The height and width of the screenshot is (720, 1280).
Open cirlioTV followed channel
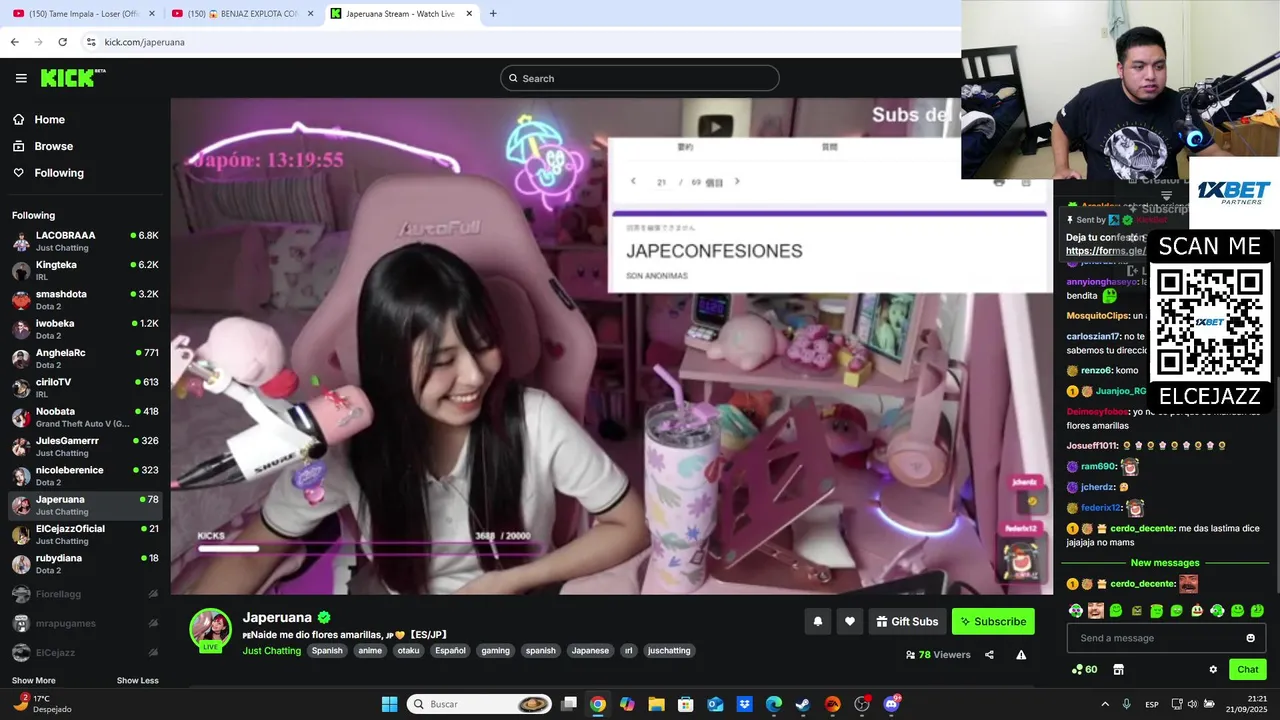[x=85, y=388]
